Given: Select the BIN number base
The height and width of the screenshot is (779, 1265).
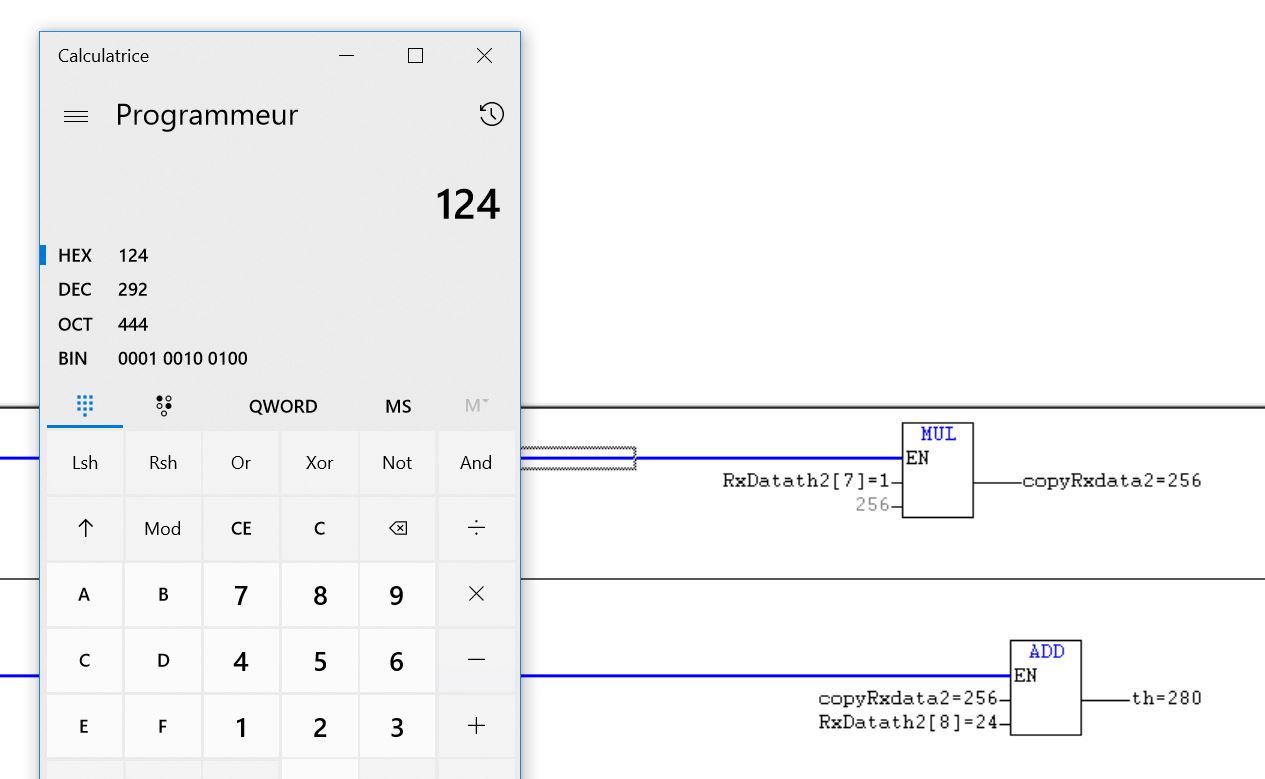Looking at the screenshot, I should [x=73, y=358].
